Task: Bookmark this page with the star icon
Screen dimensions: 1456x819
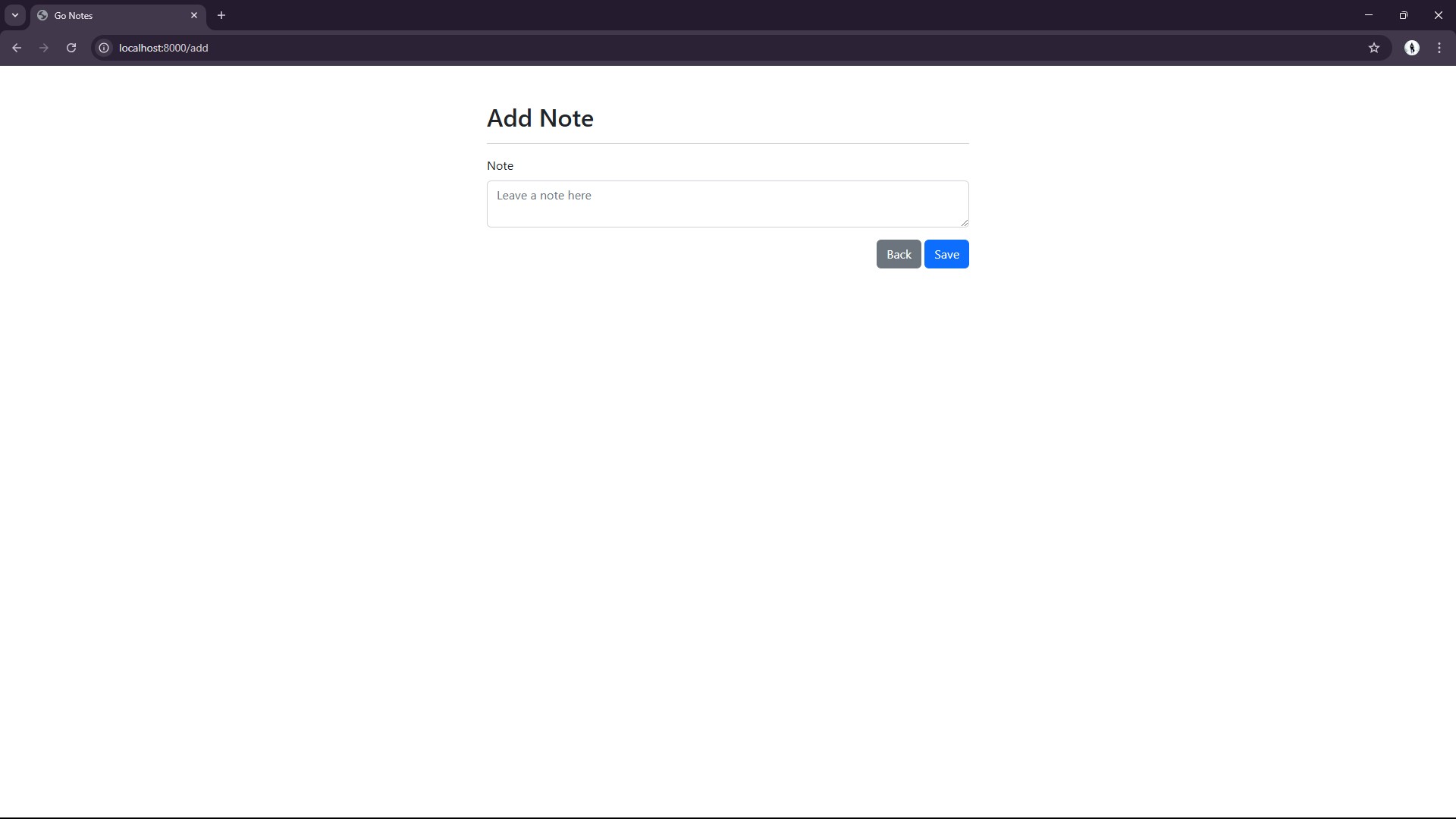Action: [1374, 48]
